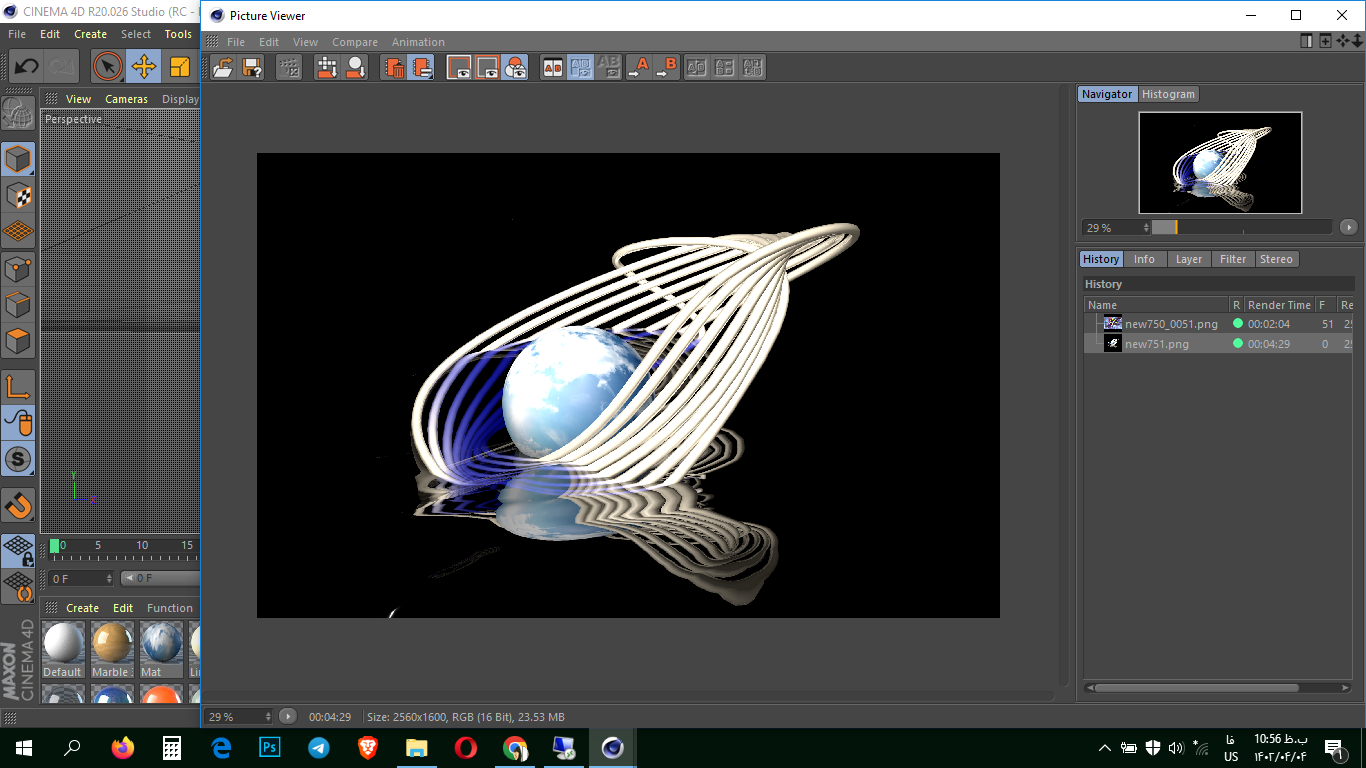Open an image with the folder icon

(224, 67)
